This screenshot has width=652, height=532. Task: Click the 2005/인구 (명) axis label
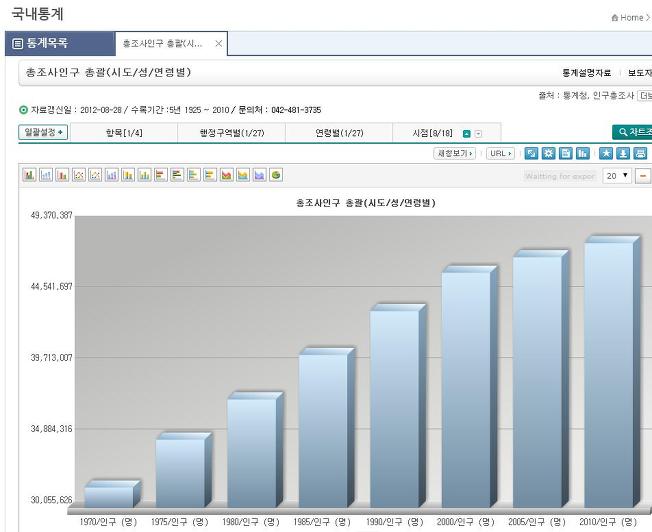click(x=537, y=522)
